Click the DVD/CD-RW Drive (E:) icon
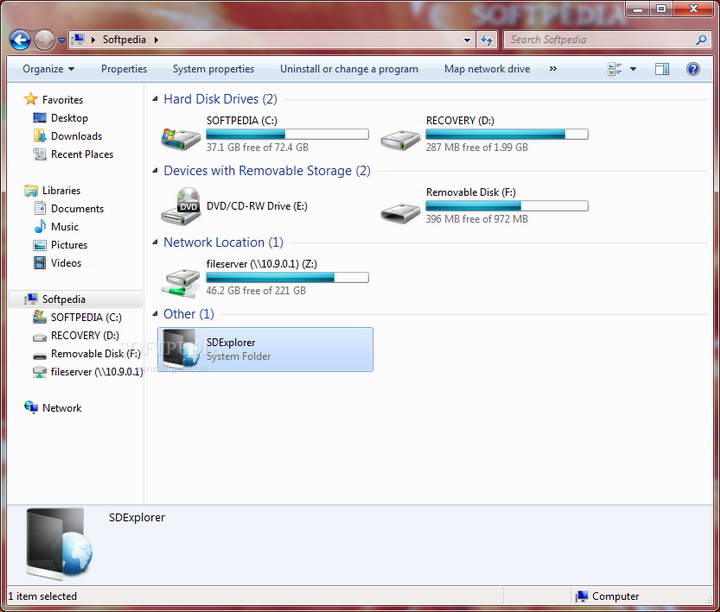 [x=180, y=206]
